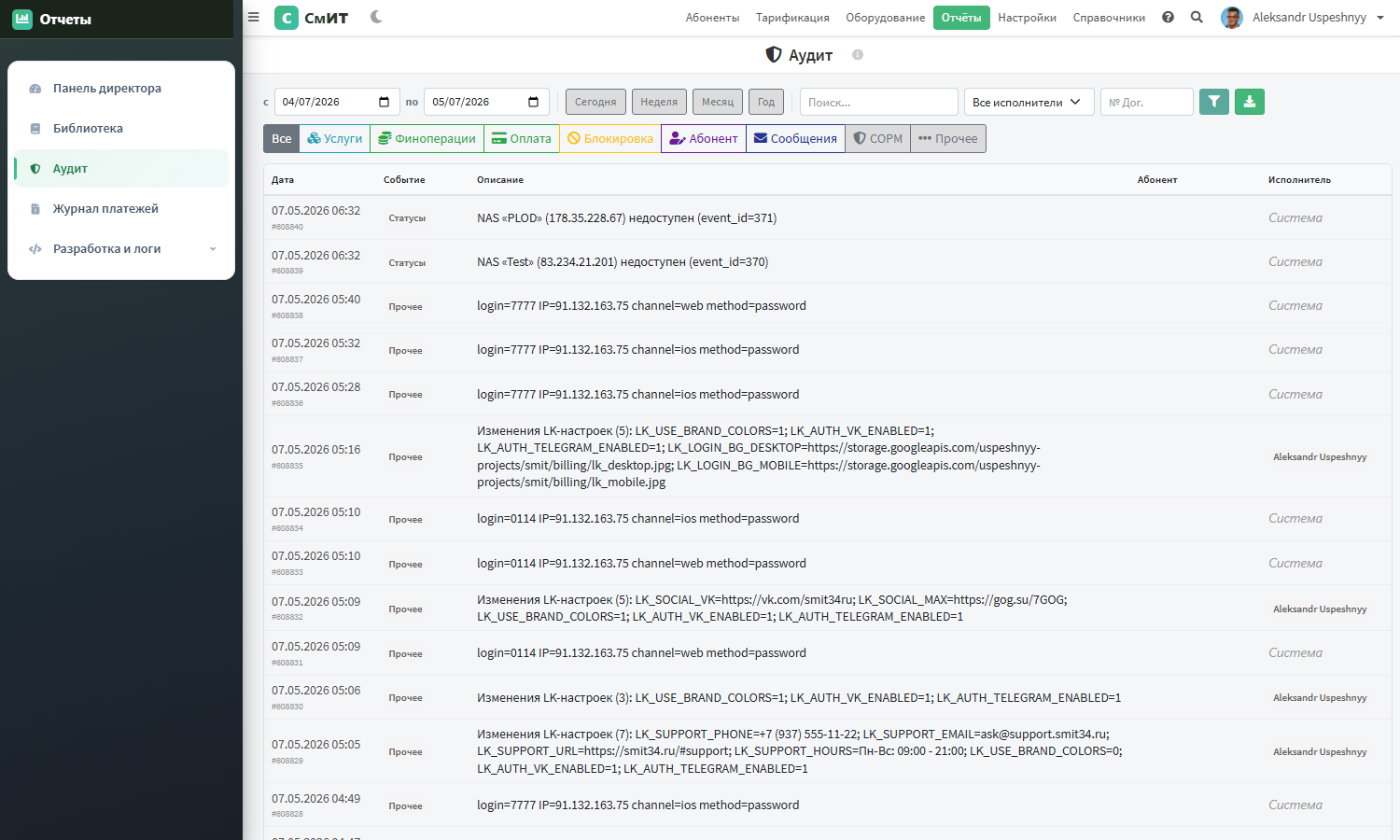Select the Прочее filter tab
This screenshot has height=840, width=1400.
pos(948,138)
